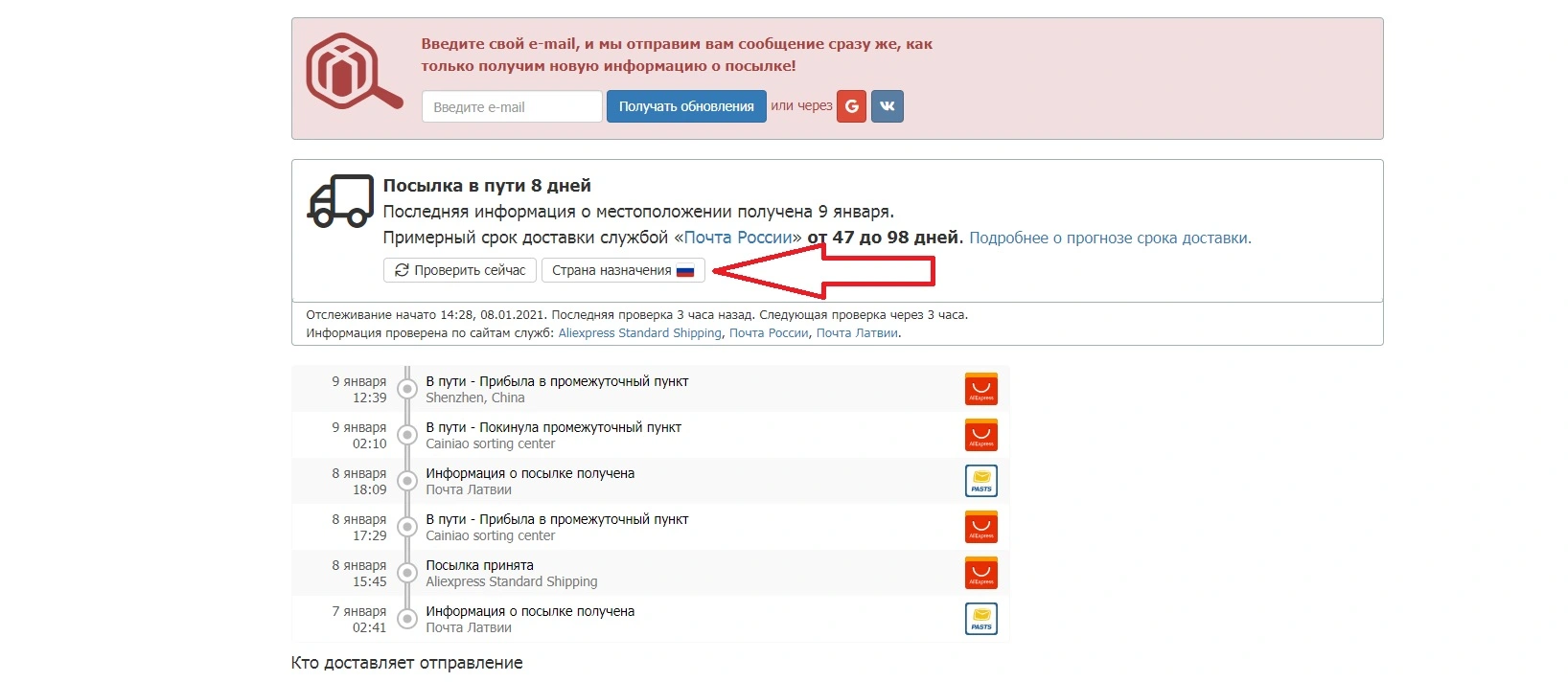
Task: Click AliExpress icon for 12:39 Shenzhen event
Action: coord(980,389)
